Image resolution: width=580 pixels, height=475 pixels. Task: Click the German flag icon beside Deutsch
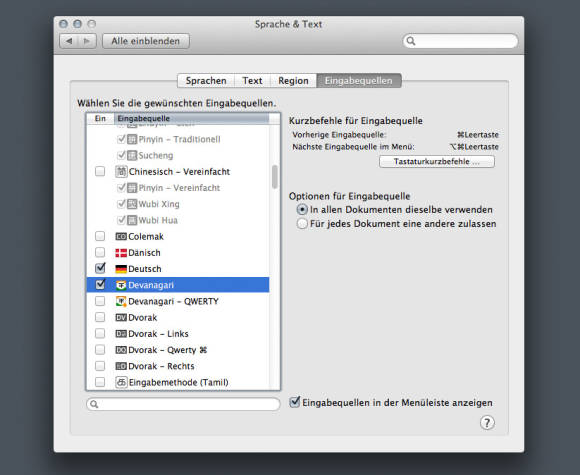pos(121,269)
